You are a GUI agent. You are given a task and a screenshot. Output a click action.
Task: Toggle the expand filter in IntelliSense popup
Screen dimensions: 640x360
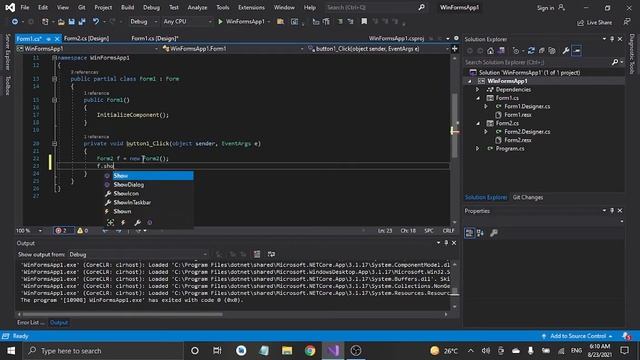tap(110, 222)
